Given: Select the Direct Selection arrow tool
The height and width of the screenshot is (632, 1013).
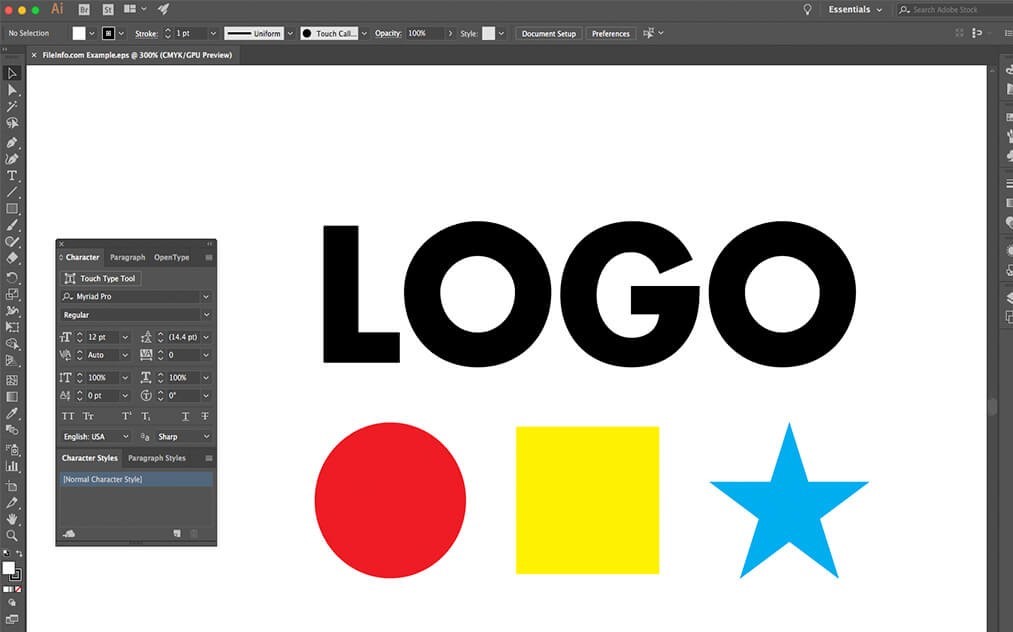Looking at the screenshot, I should tap(12, 90).
